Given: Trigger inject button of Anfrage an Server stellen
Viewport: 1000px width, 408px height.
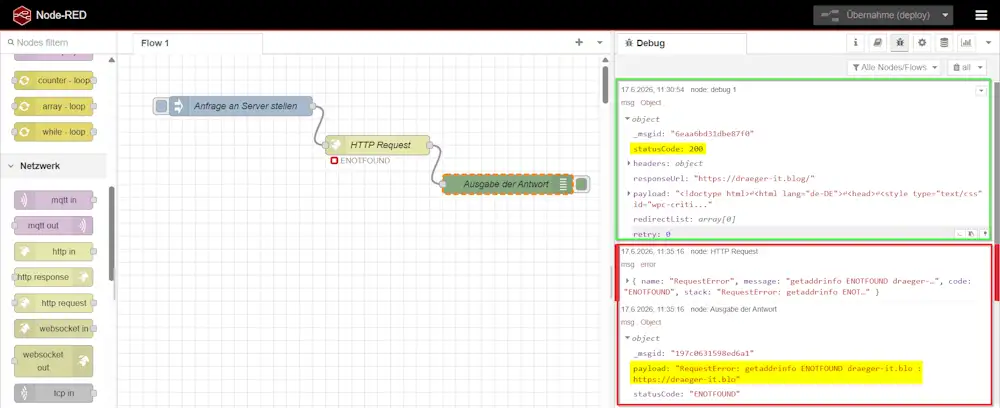Looking at the screenshot, I should click(x=161, y=106).
